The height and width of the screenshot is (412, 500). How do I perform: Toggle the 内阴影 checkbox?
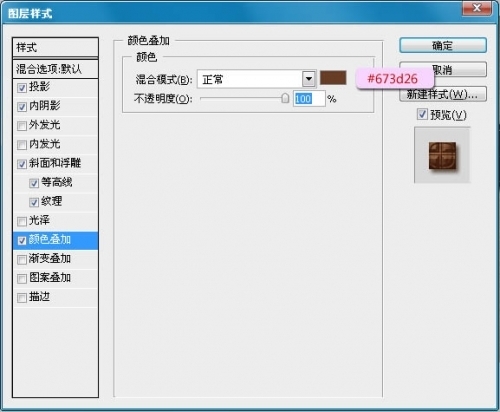(x=22, y=107)
